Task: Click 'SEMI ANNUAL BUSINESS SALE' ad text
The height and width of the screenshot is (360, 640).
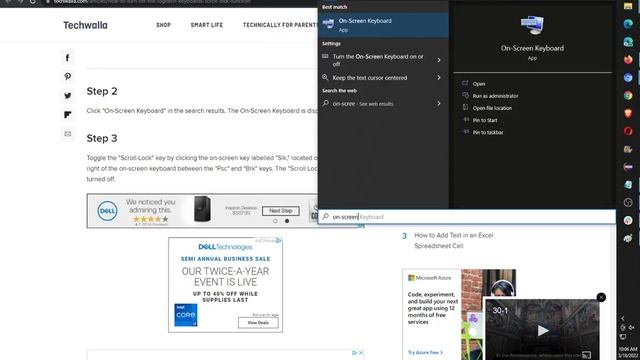Action: click(225, 259)
